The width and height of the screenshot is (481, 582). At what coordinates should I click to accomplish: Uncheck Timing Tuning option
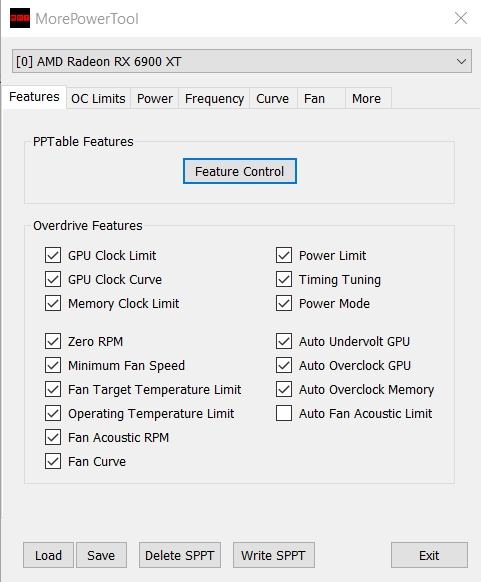[x=284, y=279]
